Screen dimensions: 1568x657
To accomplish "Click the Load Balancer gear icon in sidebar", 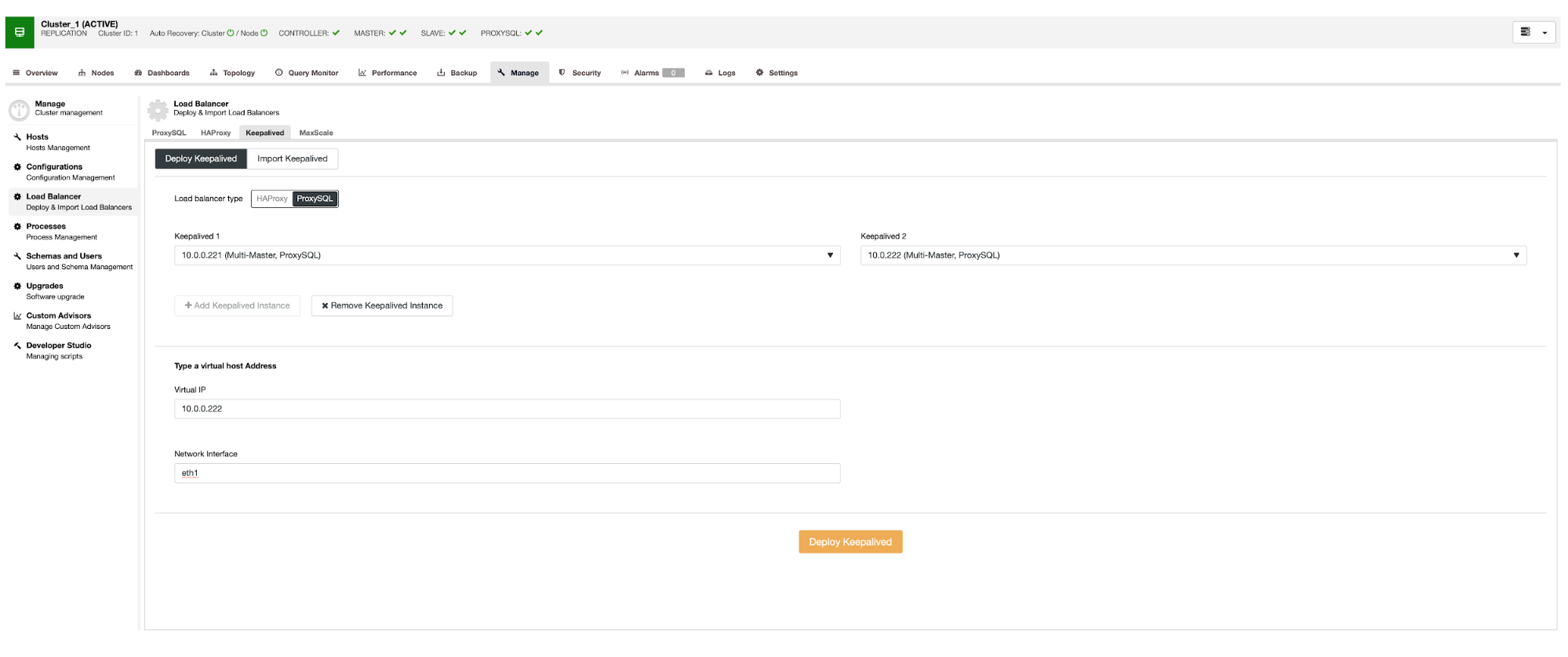I will point(17,196).
